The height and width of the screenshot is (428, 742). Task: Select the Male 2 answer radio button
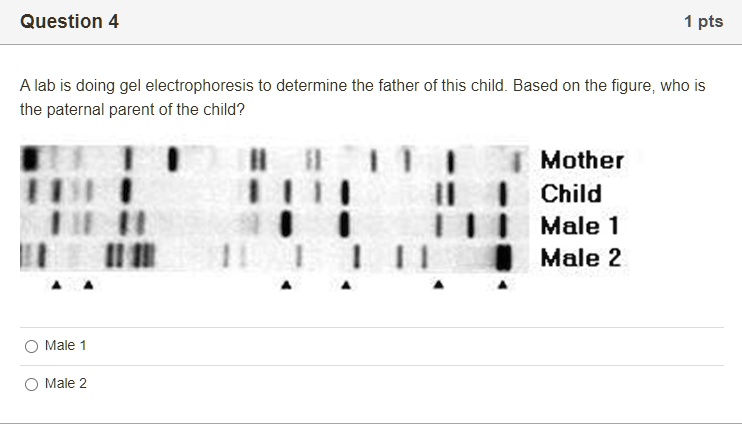pos(32,384)
